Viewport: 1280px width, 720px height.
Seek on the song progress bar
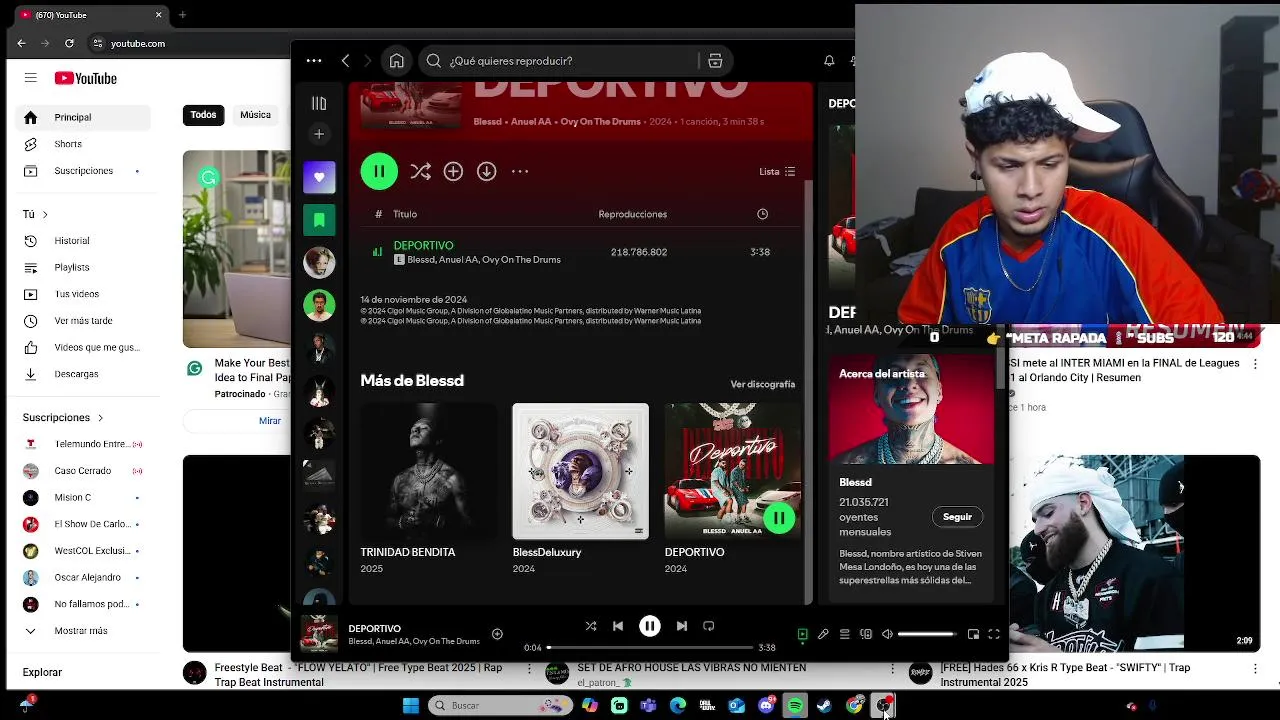tap(650, 647)
